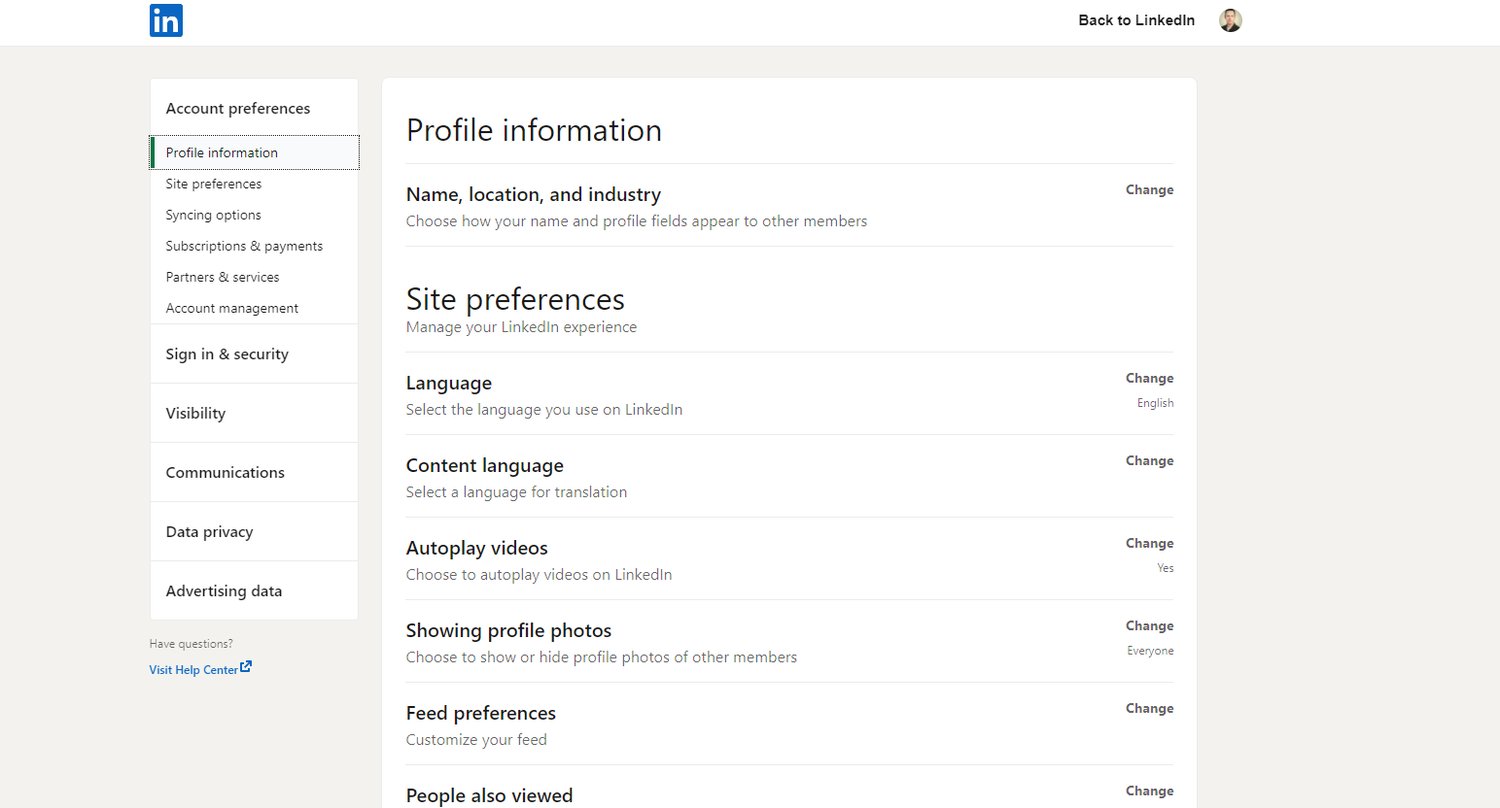Change the Content language for translation
This screenshot has width=1500, height=808.
(1149, 460)
